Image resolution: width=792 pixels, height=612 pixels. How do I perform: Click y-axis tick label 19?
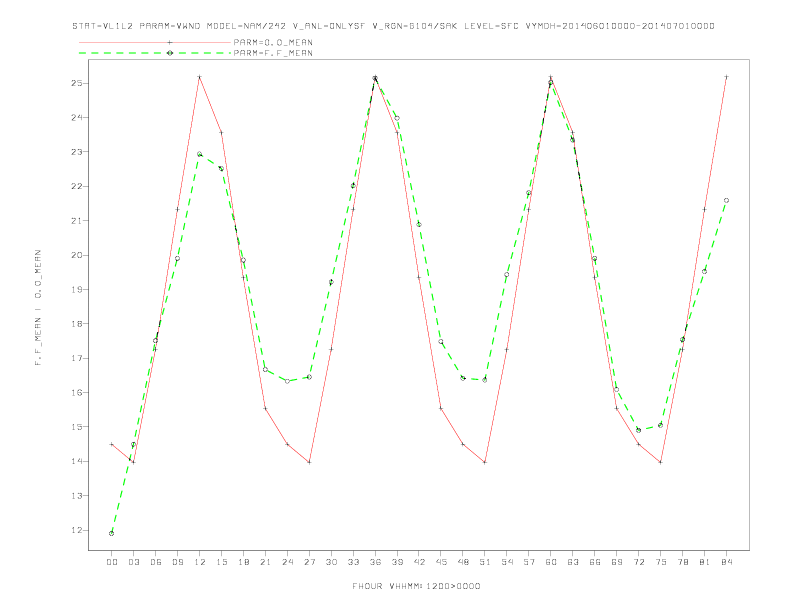coord(76,289)
